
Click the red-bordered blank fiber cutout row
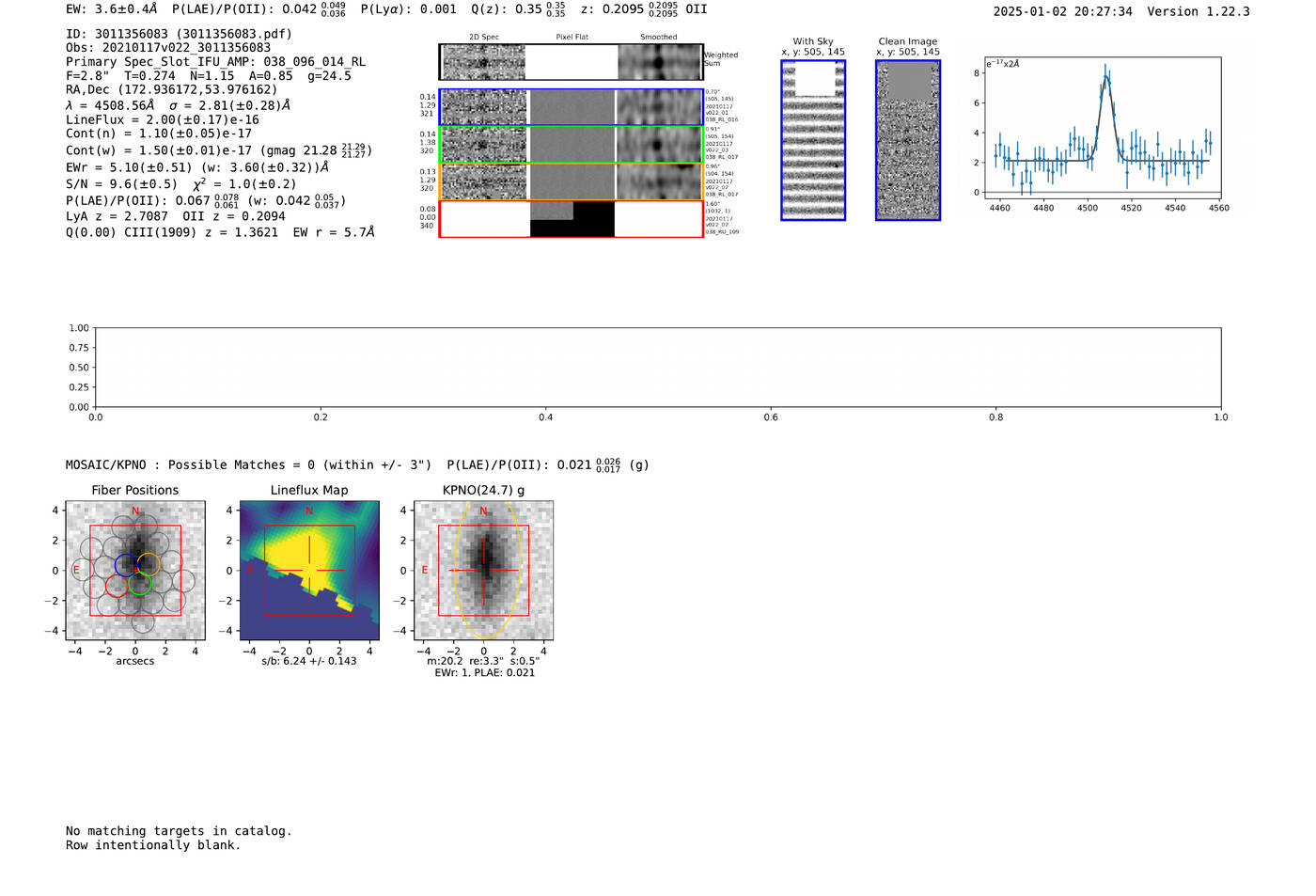click(572, 218)
